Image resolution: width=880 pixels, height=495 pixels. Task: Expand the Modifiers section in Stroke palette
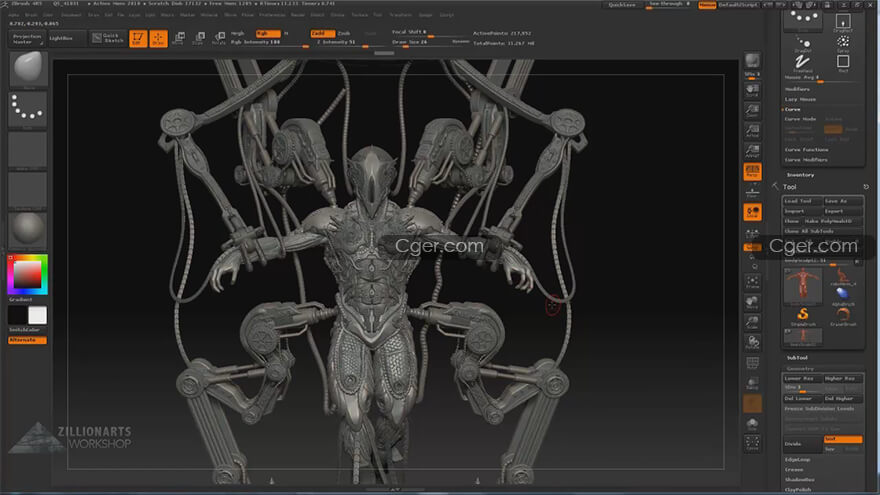(x=797, y=89)
